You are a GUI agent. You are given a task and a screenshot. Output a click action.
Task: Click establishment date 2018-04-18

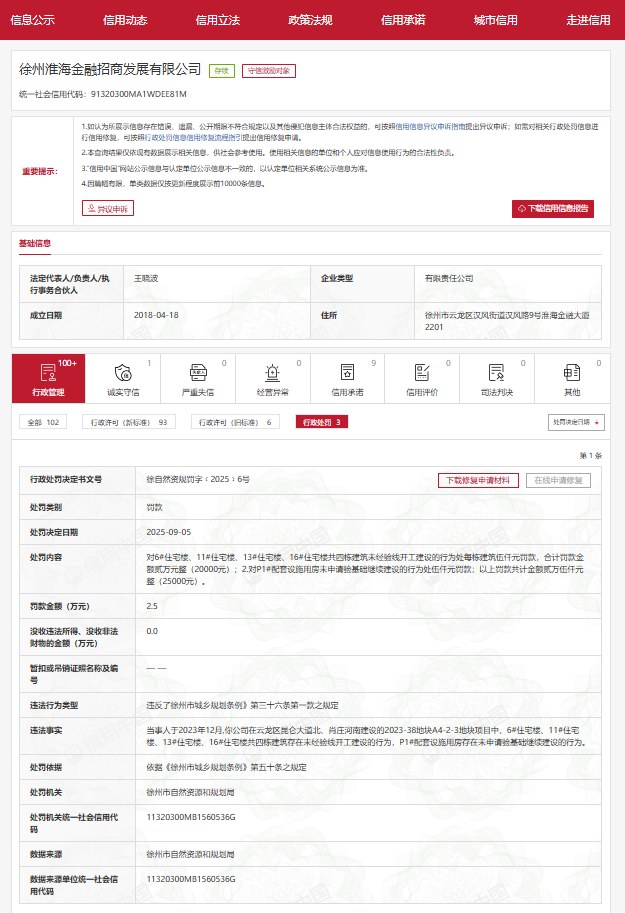point(156,315)
